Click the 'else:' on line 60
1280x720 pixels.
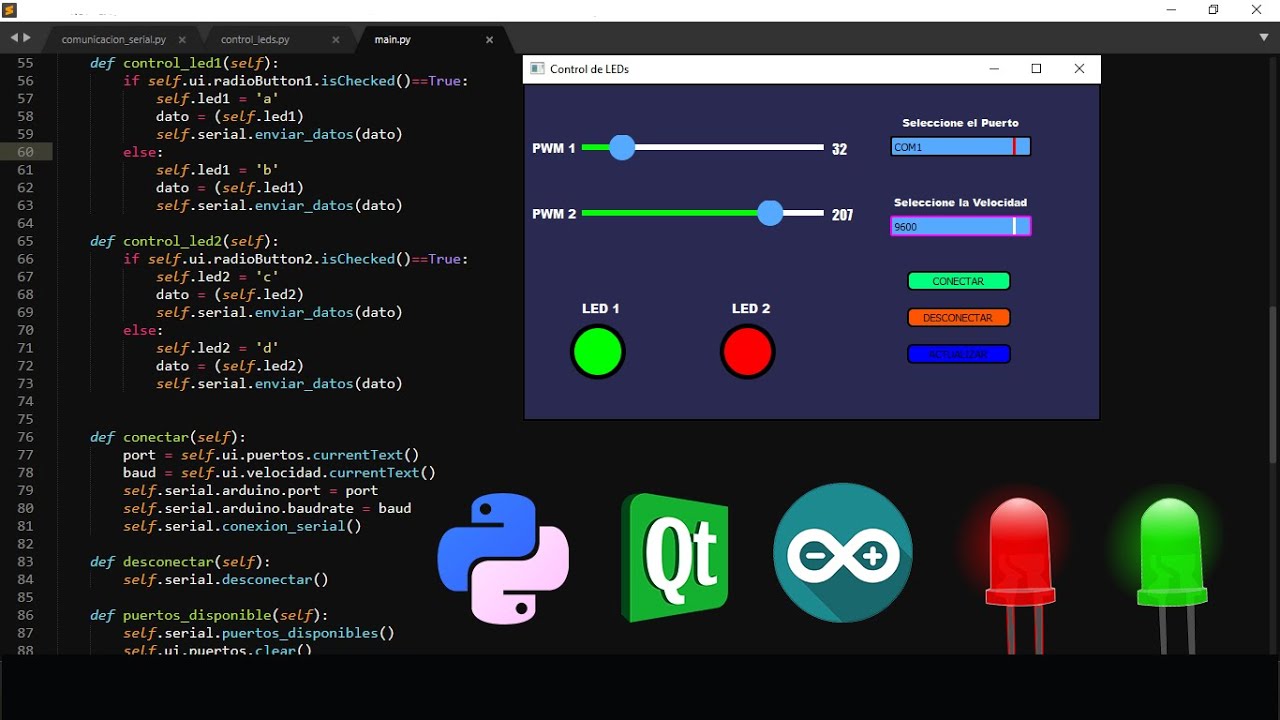point(143,152)
